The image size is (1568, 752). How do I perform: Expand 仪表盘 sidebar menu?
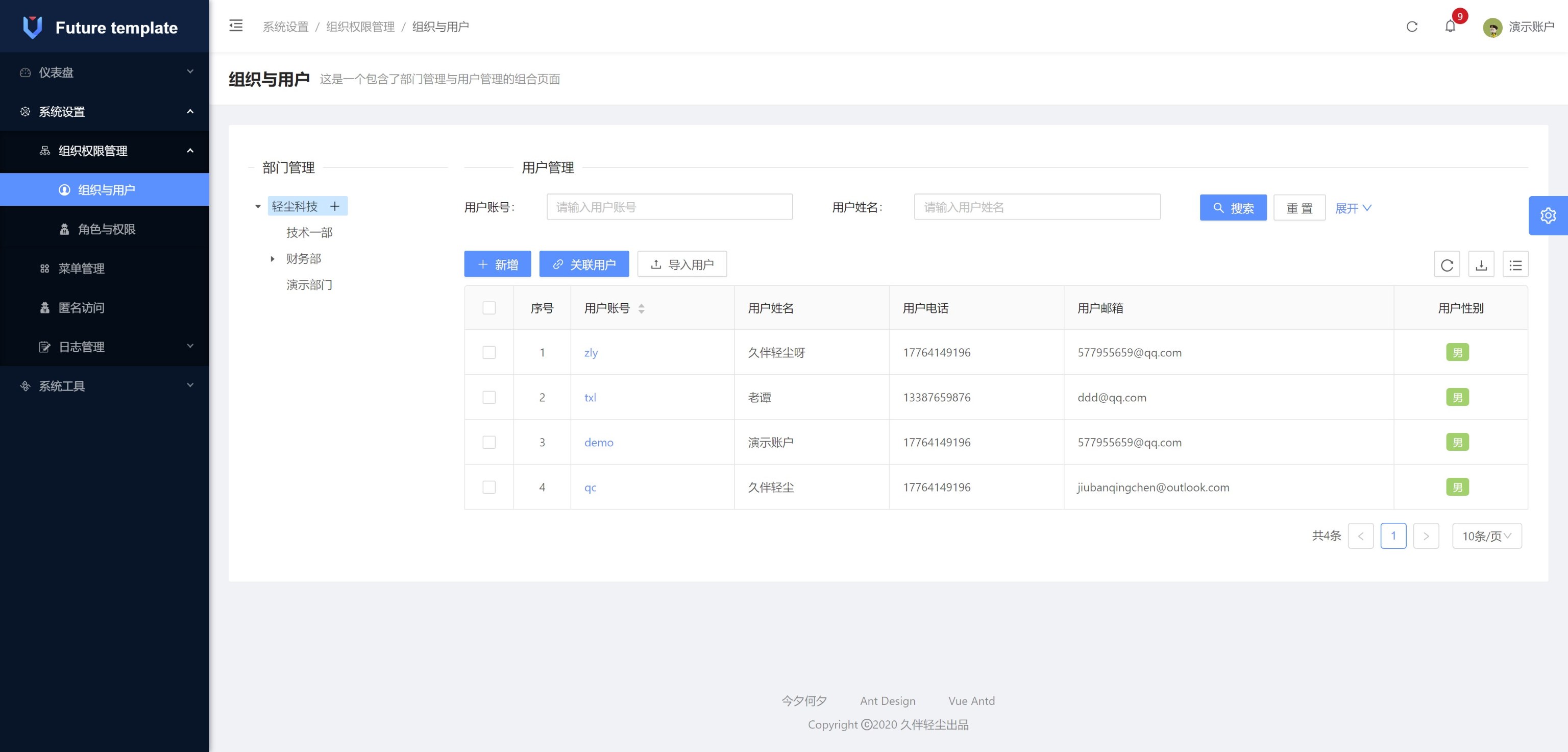[x=104, y=72]
